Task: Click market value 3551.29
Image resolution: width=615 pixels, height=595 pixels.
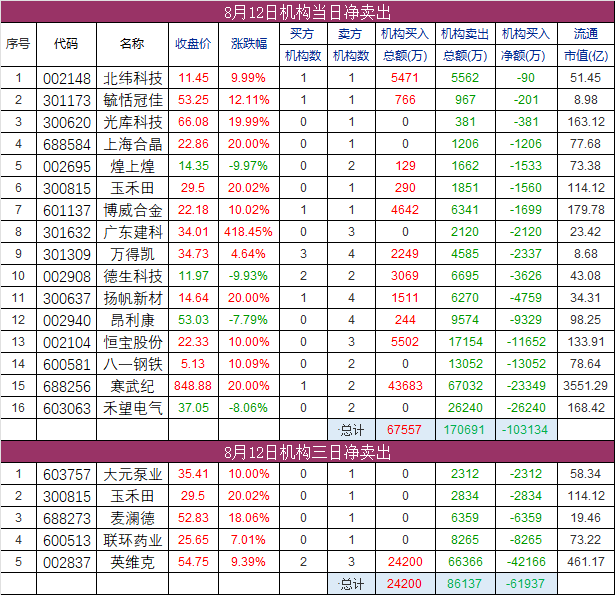Action: click(585, 386)
